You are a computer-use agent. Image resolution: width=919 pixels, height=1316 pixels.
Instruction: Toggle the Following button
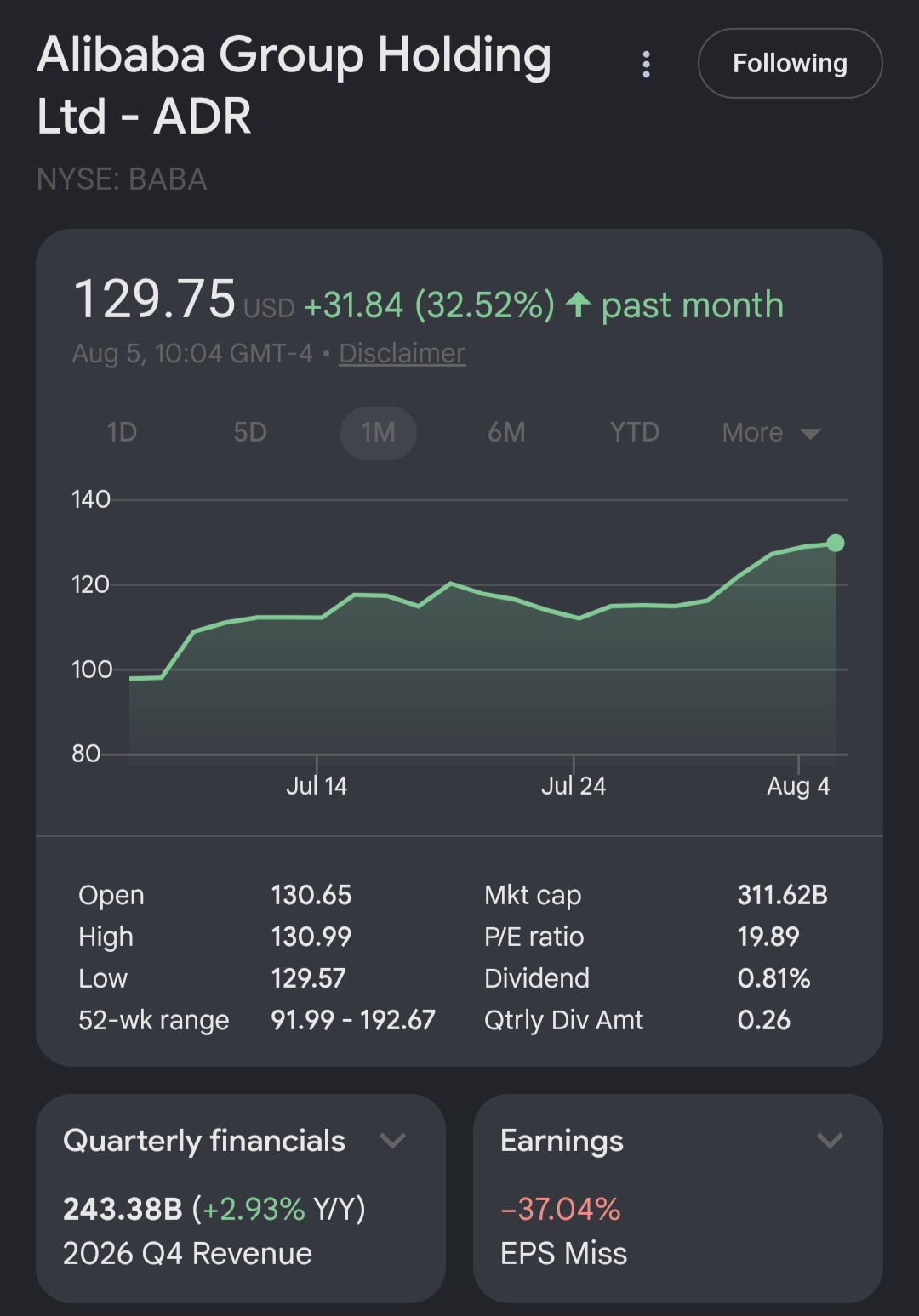pyautogui.click(x=790, y=64)
